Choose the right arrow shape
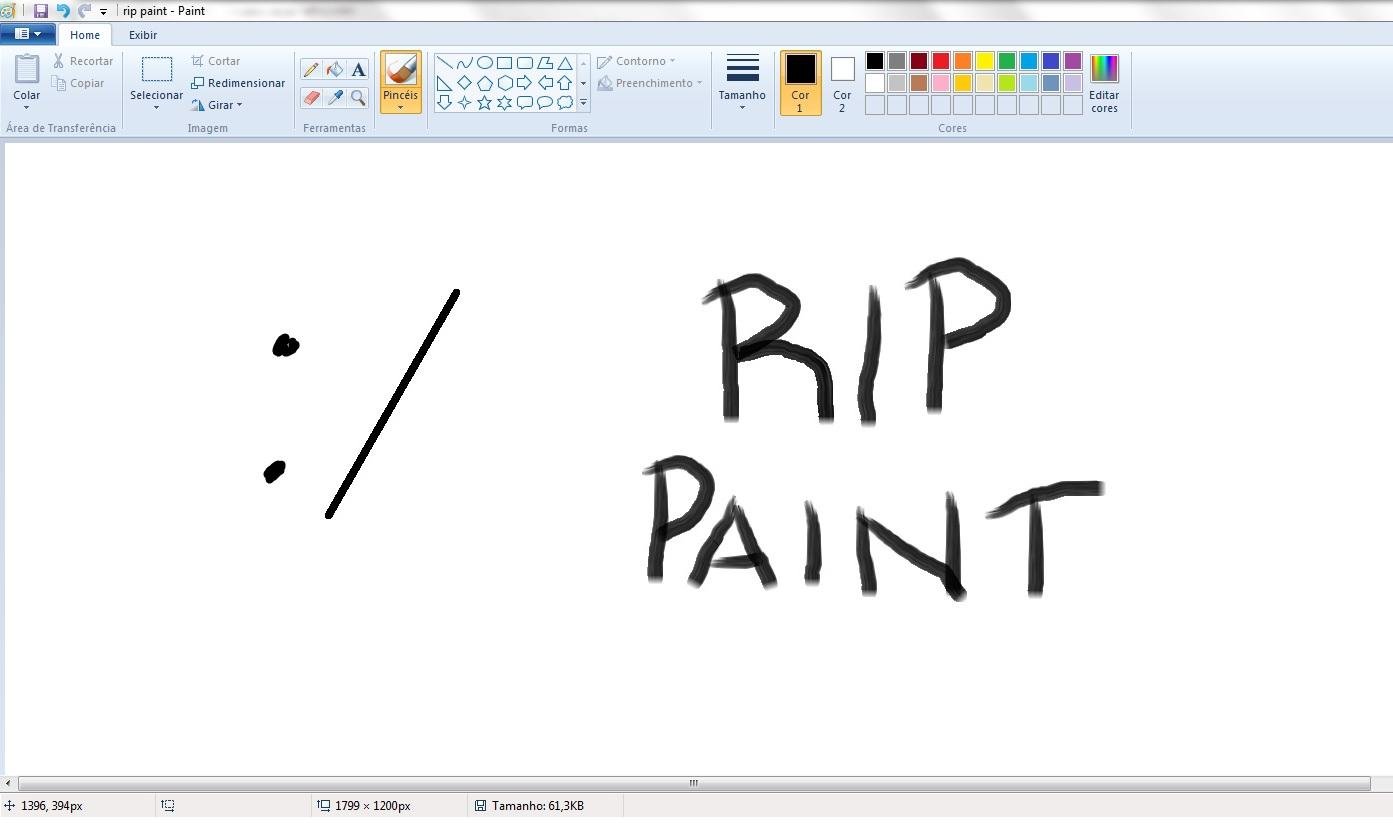Screen dimensions: 1393x823 [x=524, y=83]
